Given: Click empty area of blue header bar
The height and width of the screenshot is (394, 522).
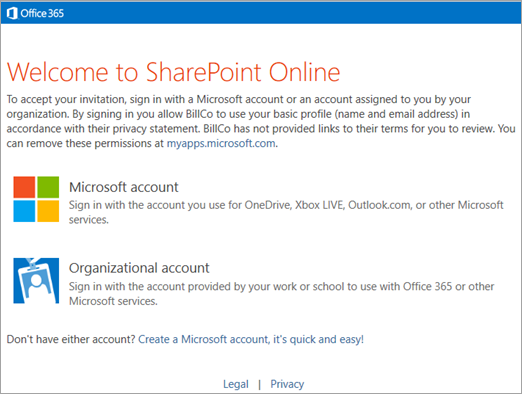Looking at the screenshot, I should 290,13.
